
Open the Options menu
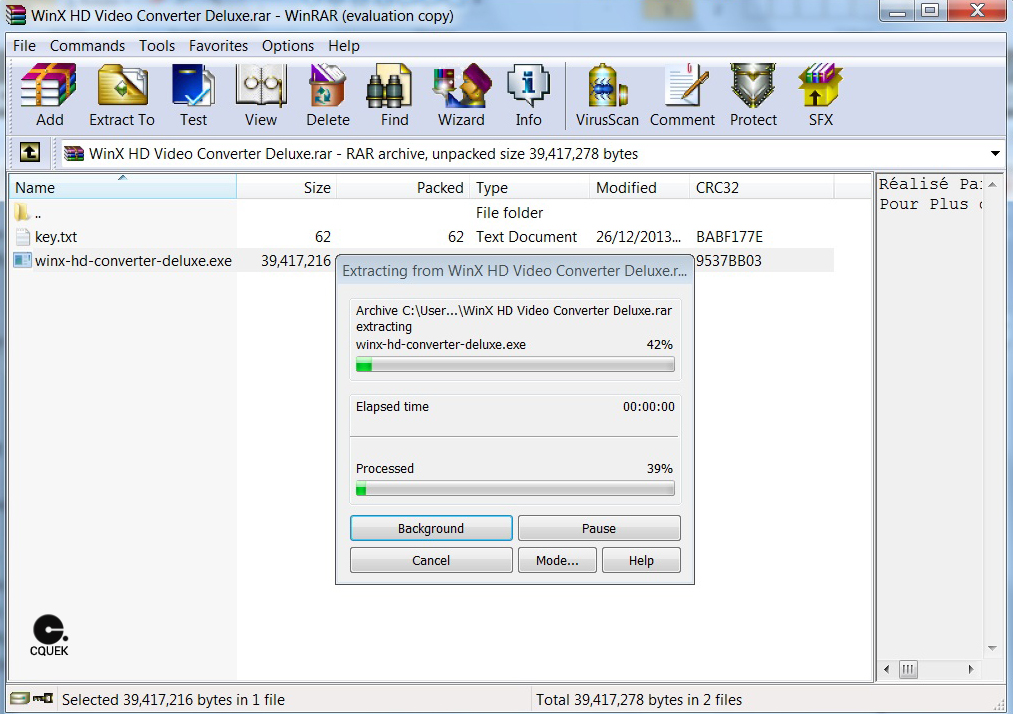click(x=287, y=46)
